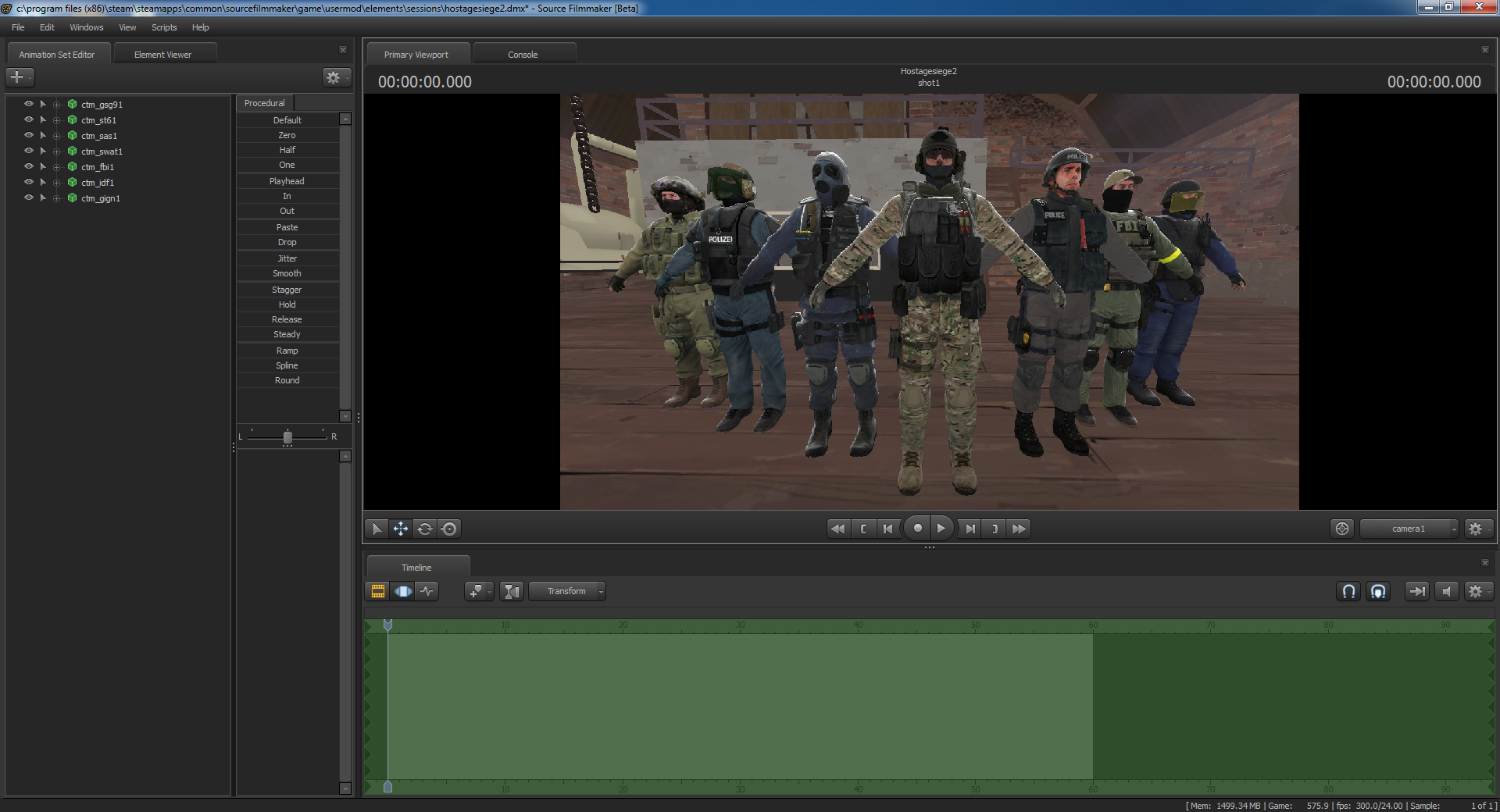Screen dimensions: 1500x812
Task: Toggle visibility of ctm_gsg91
Action: [x=29, y=104]
